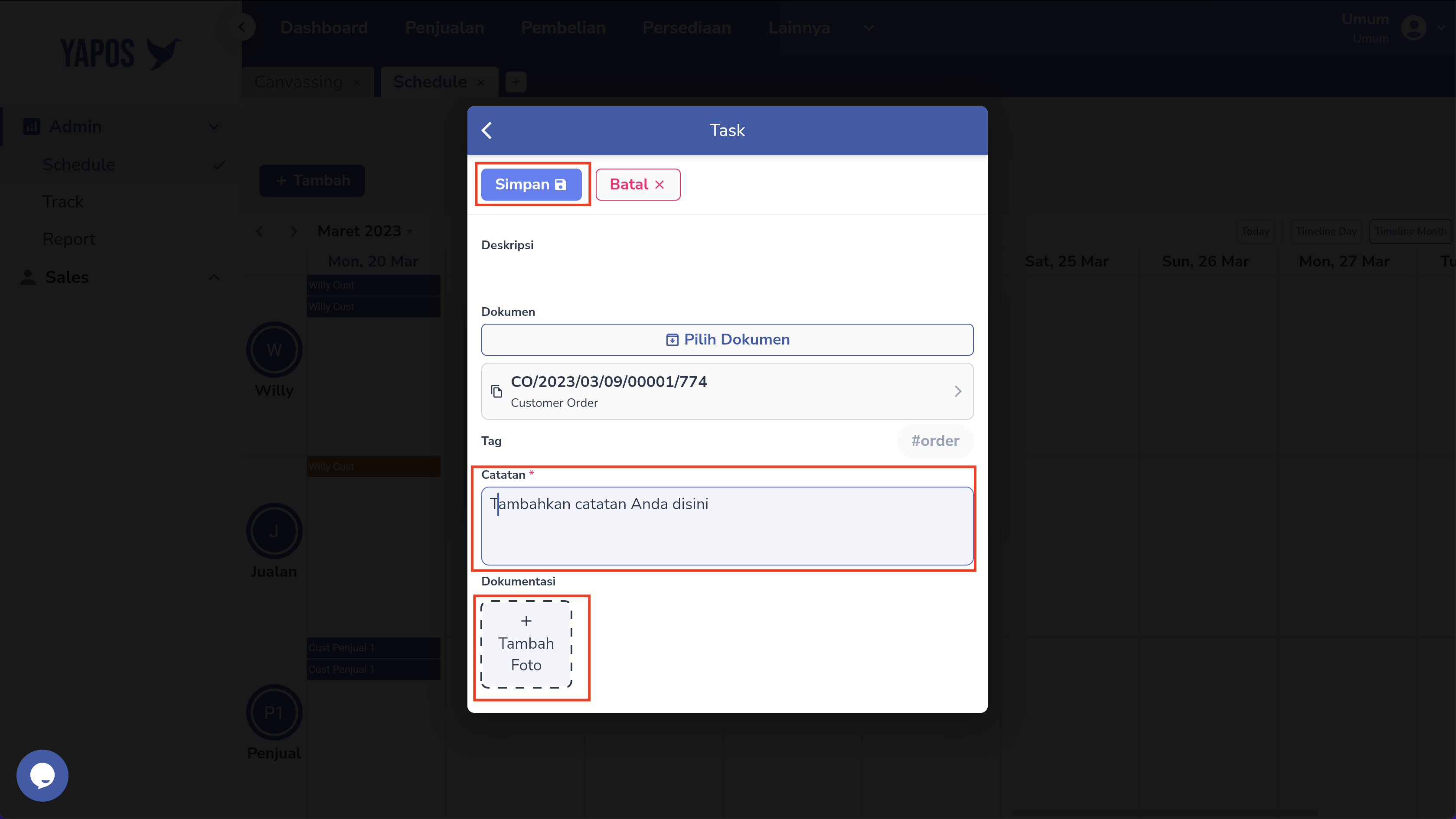Expand chevron on the Customer Order card
The height and width of the screenshot is (819, 1456).
point(957,391)
